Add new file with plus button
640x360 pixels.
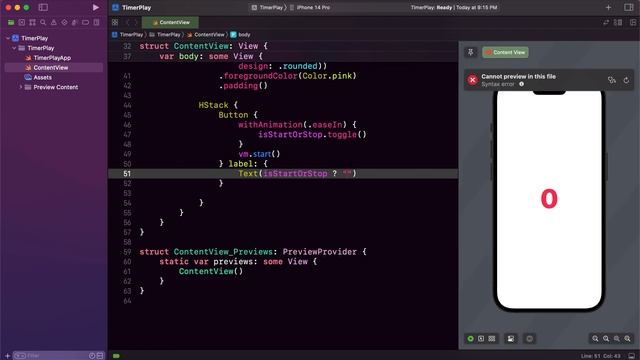7,356
